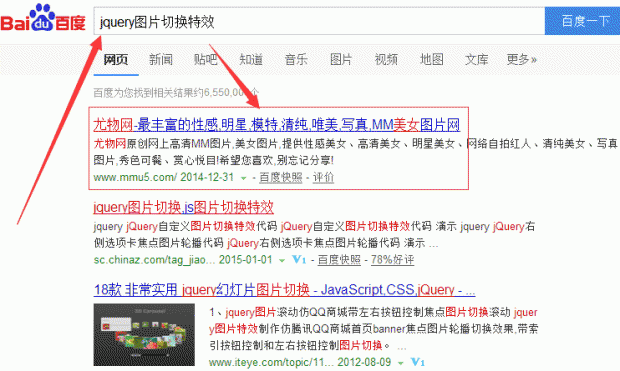Open the 贴吧 tab
The image size is (620, 371).
(206, 60)
